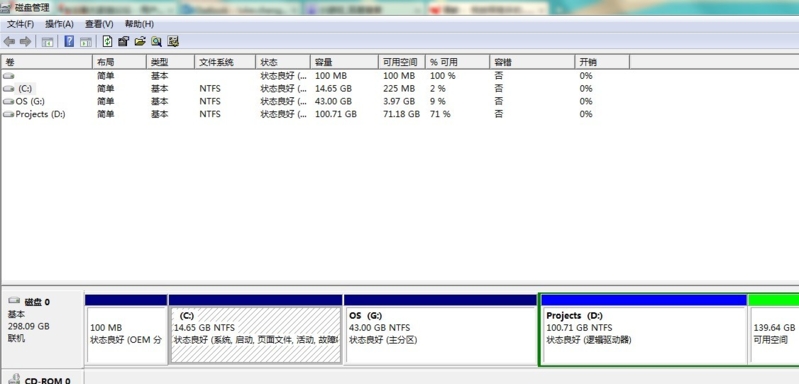799x384 pixels.
Task: Click the drive icon beside Projects (D:) in list
Action: click(9, 115)
